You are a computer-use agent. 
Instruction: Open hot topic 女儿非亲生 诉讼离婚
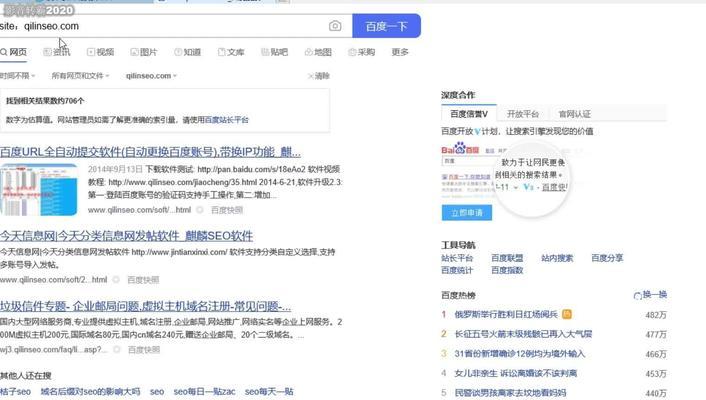(516, 373)
